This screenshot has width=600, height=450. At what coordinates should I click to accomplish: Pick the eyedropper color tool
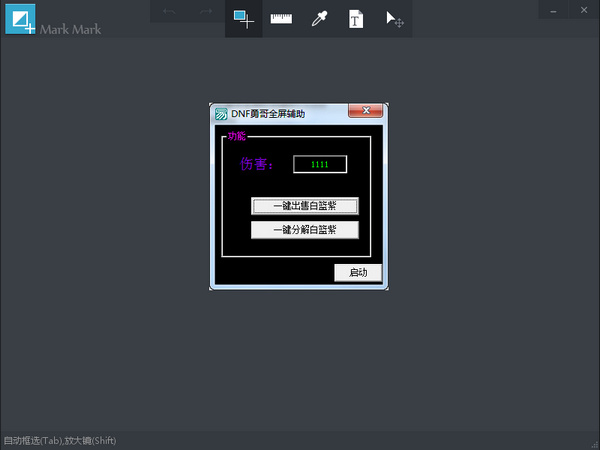(x=319, y=19)
